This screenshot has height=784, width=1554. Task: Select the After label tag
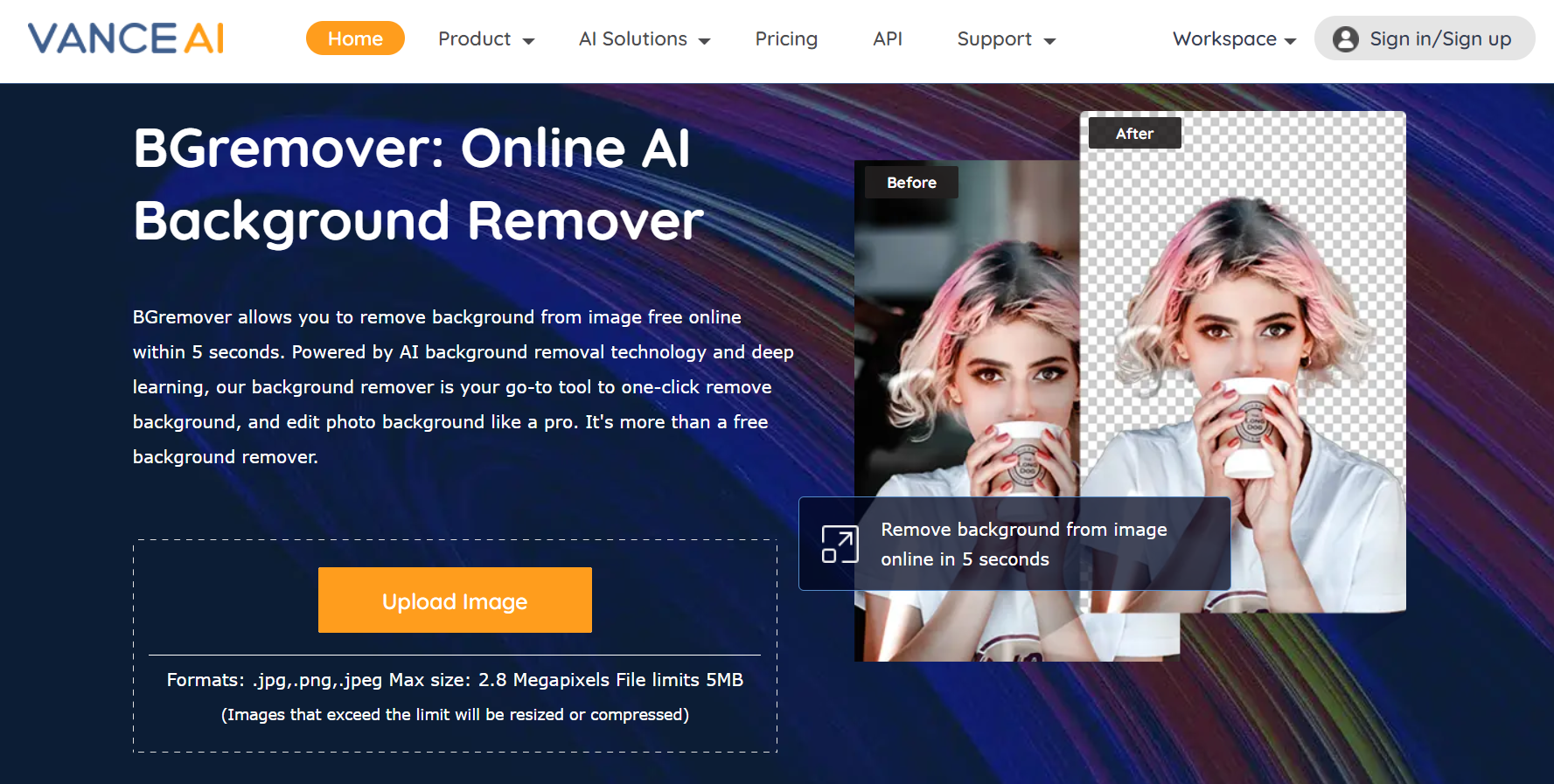click(x=1134, y=134)
